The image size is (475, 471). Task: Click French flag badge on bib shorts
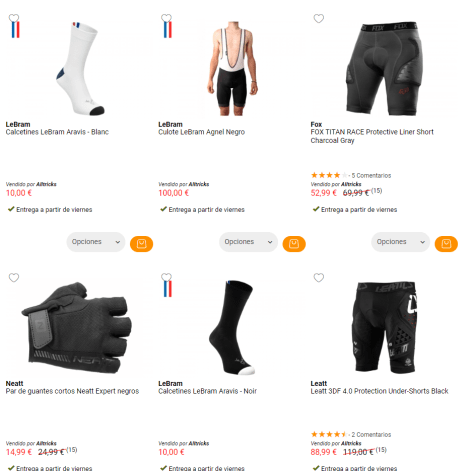[168, 30]
